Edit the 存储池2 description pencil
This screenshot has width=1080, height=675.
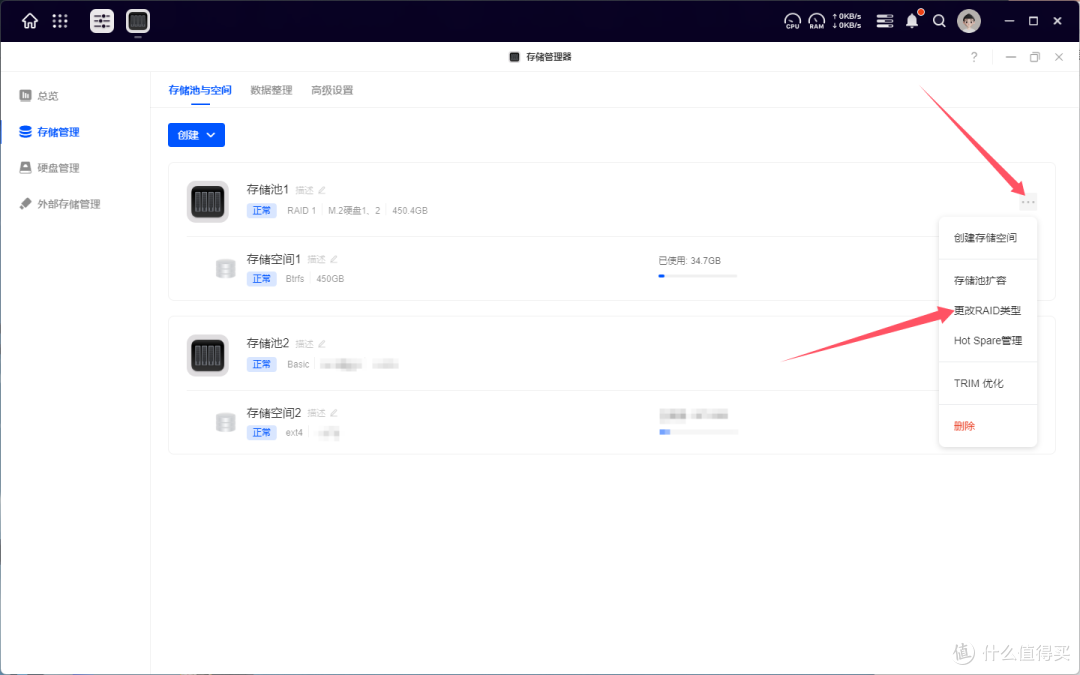click(x=322, y=344)
